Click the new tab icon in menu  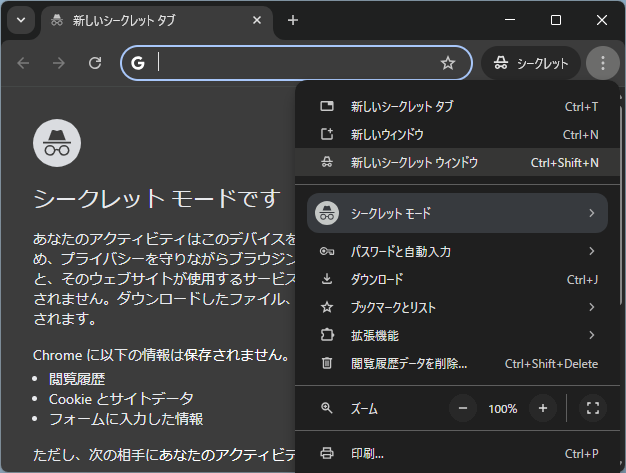coord(327,106)
